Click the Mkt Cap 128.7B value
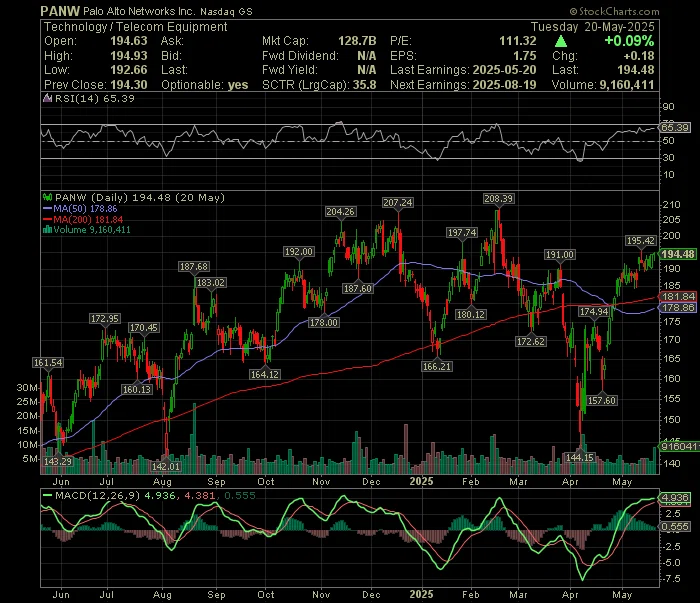The image size is (700, 603). click(x=357, y=41)
